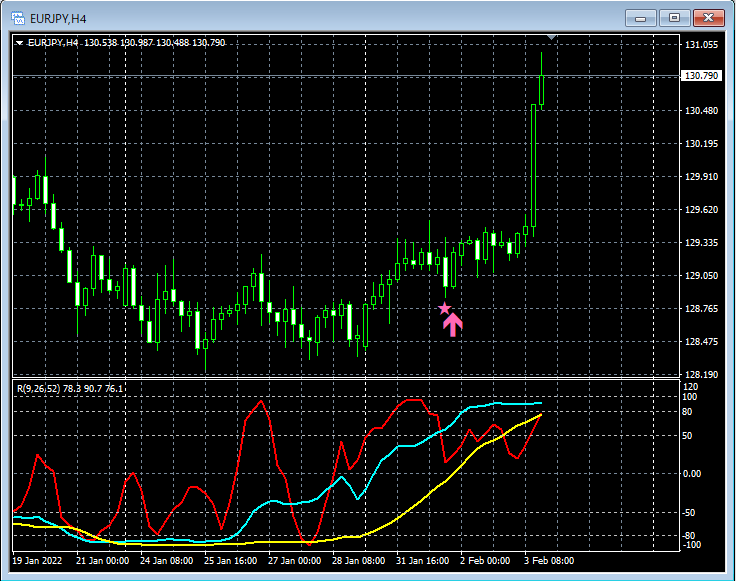Viewport: 737px width, 581px height.
Task: Click the 130.195 price scale value
Action: tap(701, 143)
